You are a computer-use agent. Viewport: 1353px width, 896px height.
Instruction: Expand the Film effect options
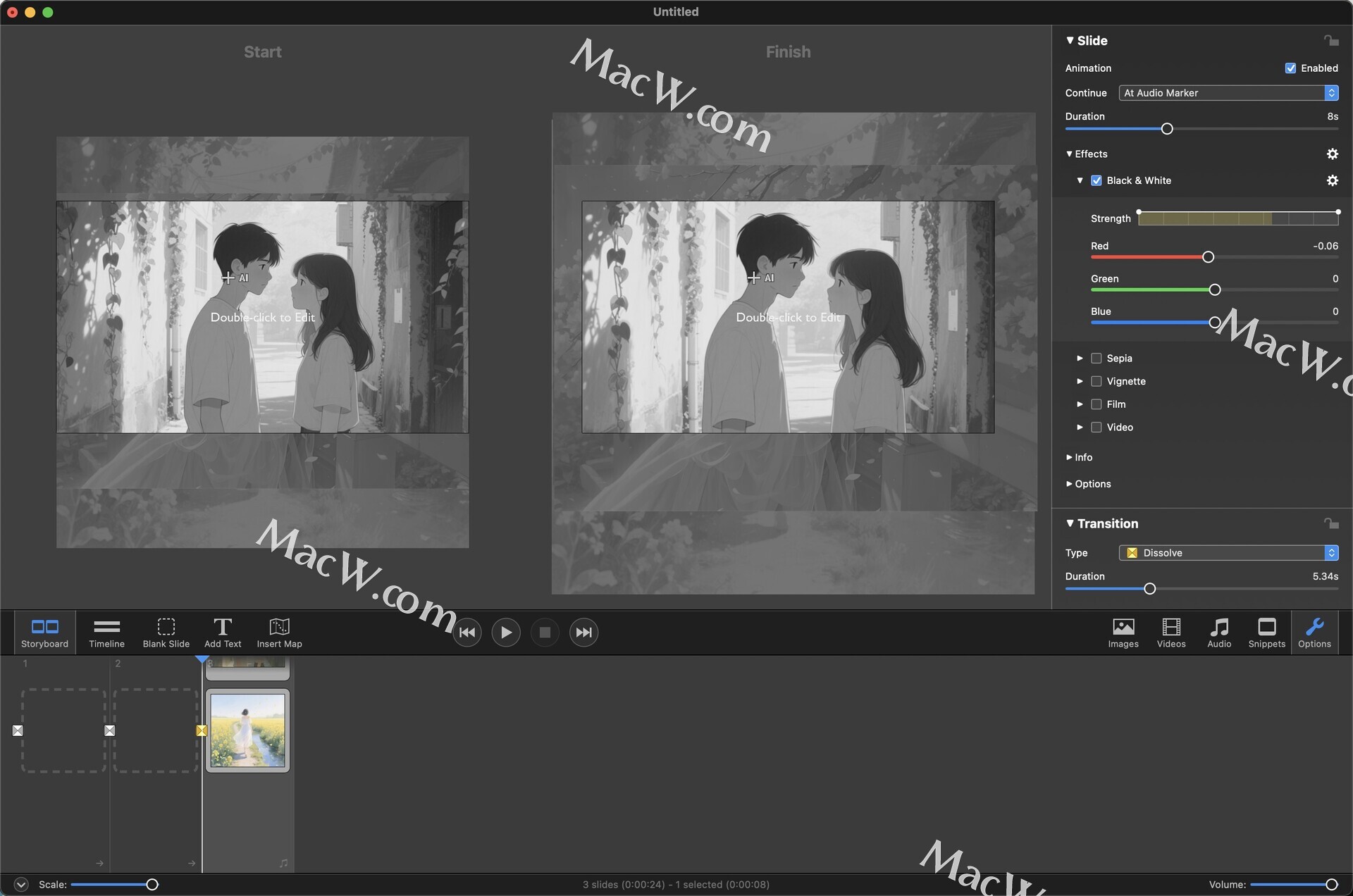pyautogui.click(x=1080, y=404)
